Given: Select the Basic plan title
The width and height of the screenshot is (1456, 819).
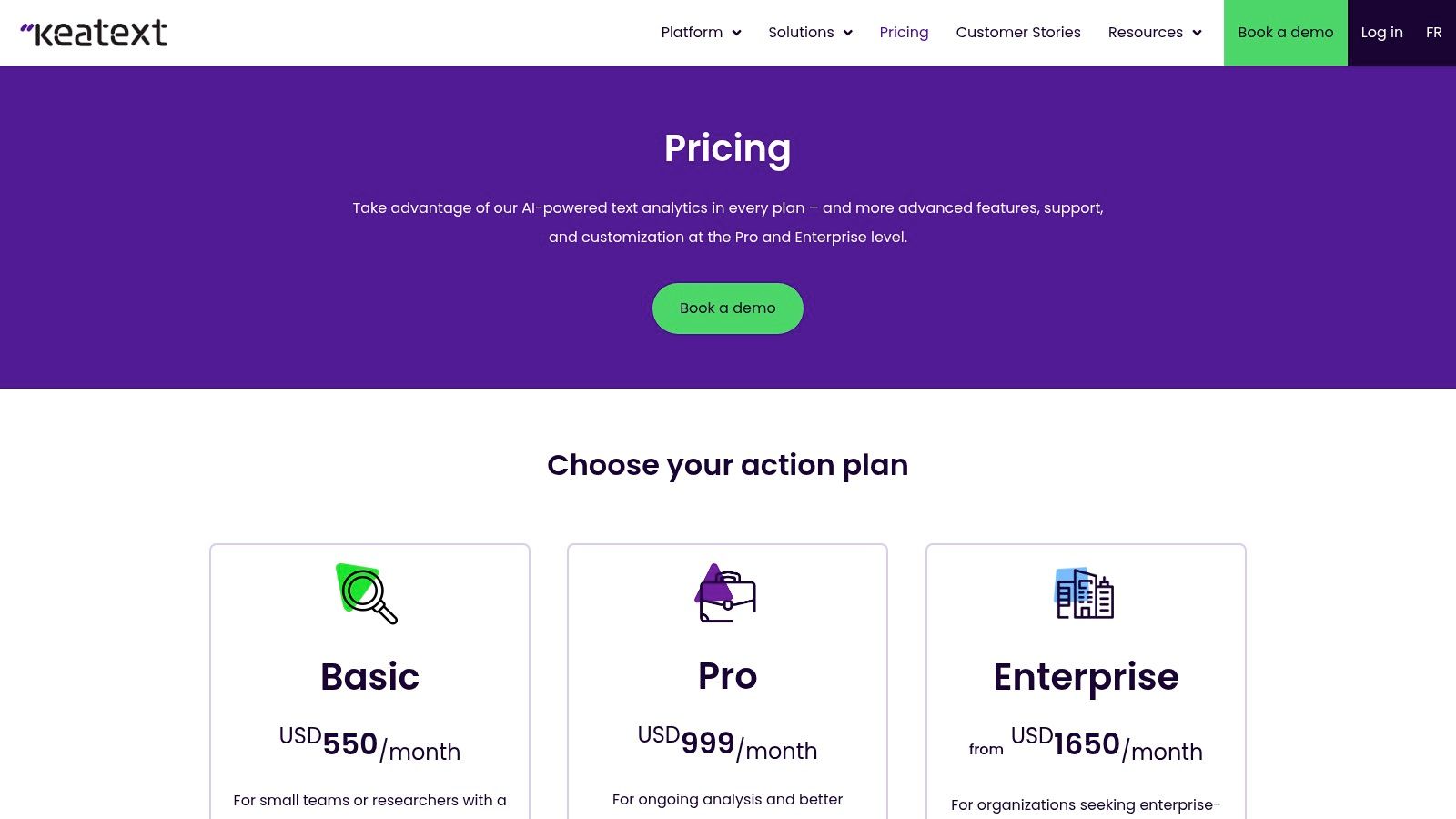Looking at the screenshot, I should pos(369,677).
